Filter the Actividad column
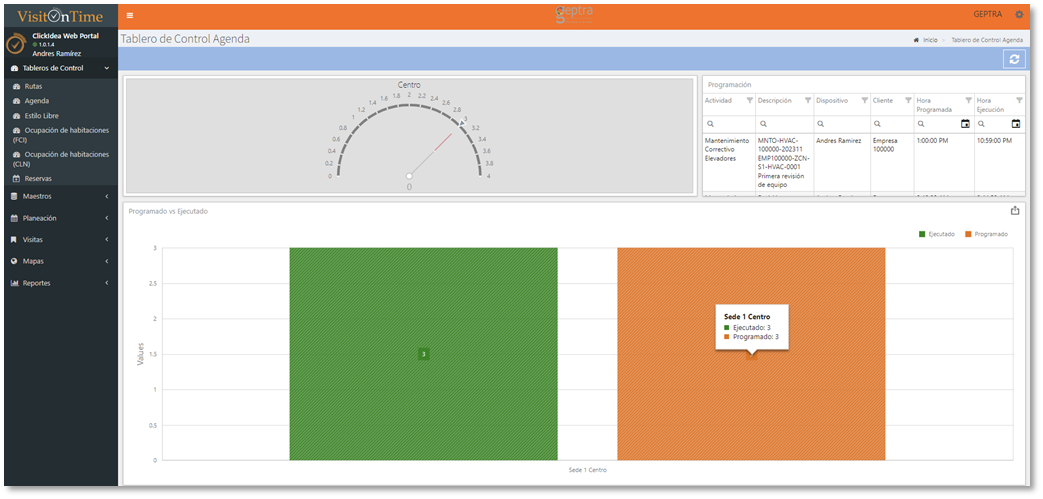This screenshot has height=499, width=1043. pyautogui.click(x=749, y=101)
